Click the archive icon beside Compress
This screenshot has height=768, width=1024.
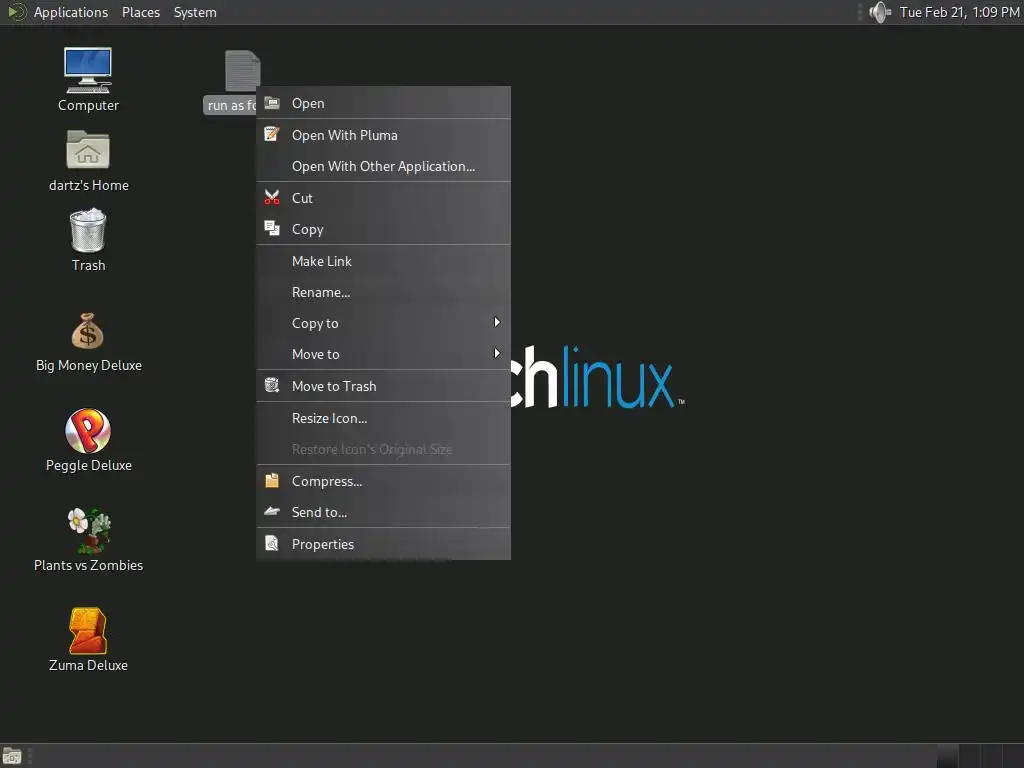272,481
